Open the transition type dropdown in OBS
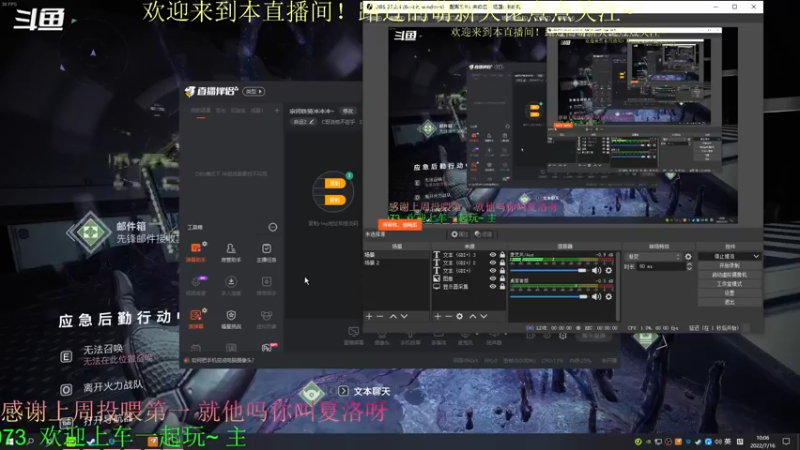Viewport: 800px width, 450px height. click(x=654, y=257)
